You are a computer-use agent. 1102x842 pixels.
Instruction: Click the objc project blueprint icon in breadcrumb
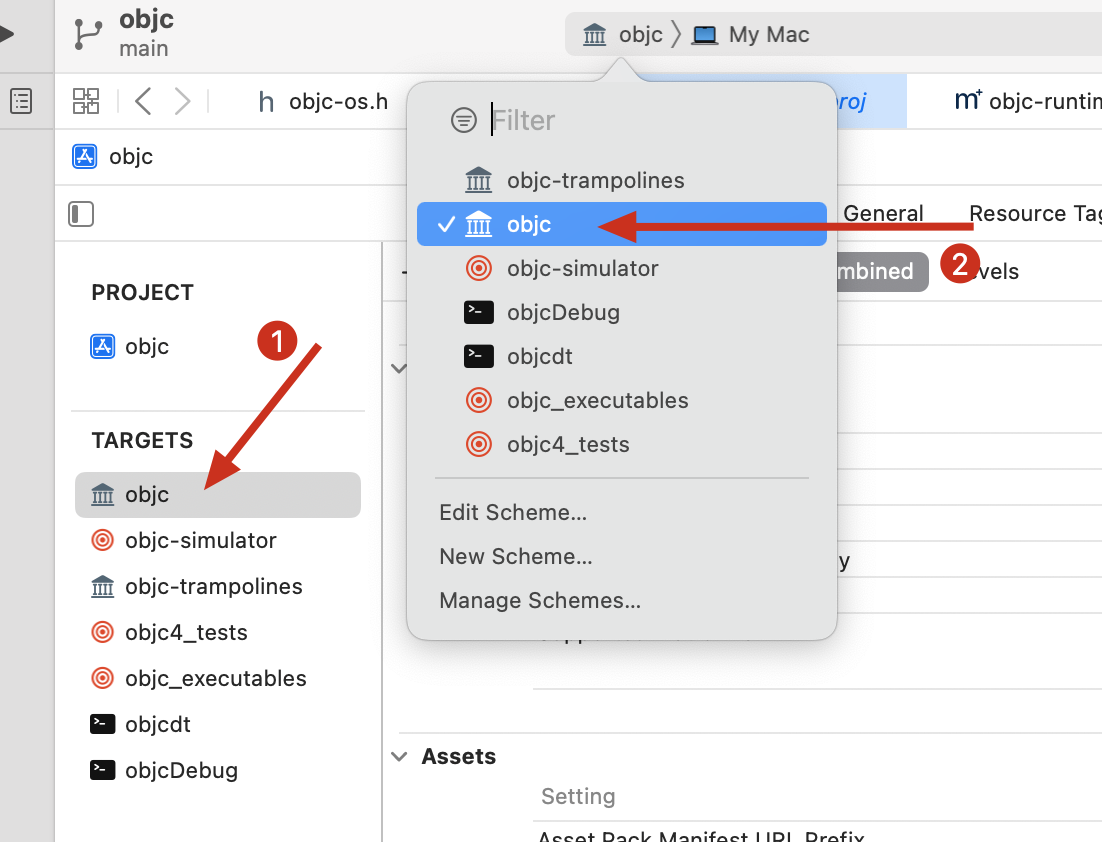(84, 157)
